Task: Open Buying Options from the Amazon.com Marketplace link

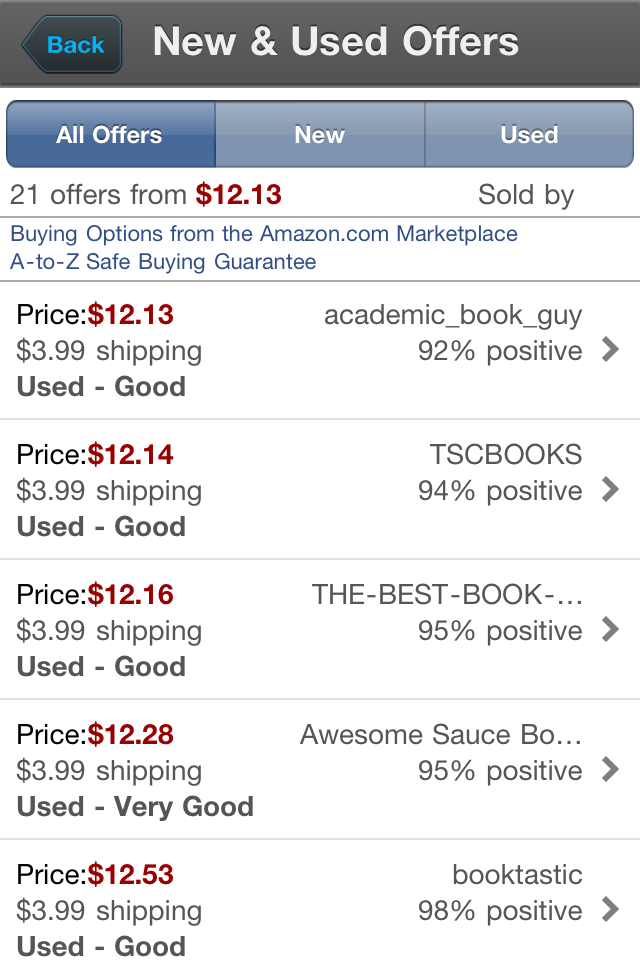Action: 264,233
